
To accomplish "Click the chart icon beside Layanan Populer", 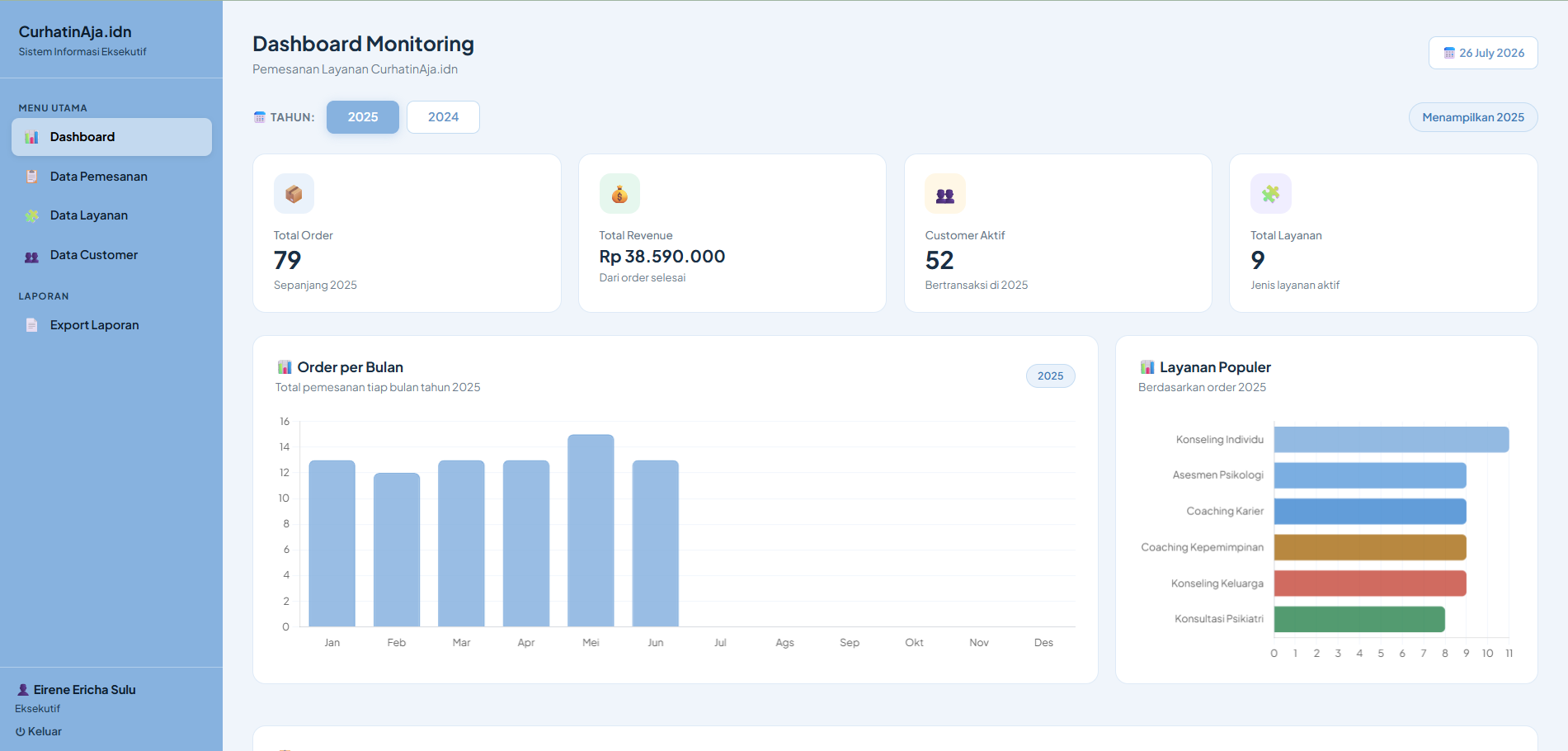I will (x=1147, y=367).
